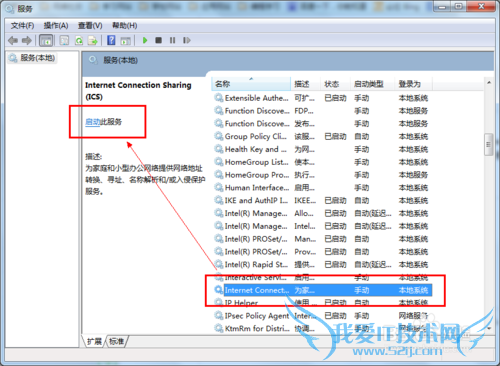The height and width of the screenshot is (366, 500).
Task: Select the KtmRm for Distri... service
Action: (x=322, y=329)
